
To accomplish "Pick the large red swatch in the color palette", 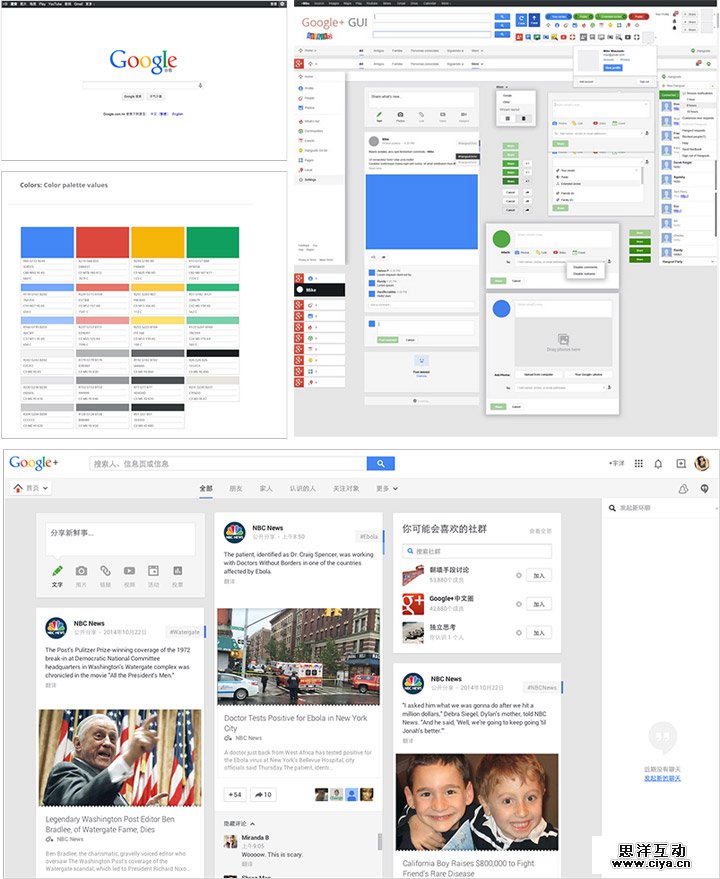I will point(103,242).
